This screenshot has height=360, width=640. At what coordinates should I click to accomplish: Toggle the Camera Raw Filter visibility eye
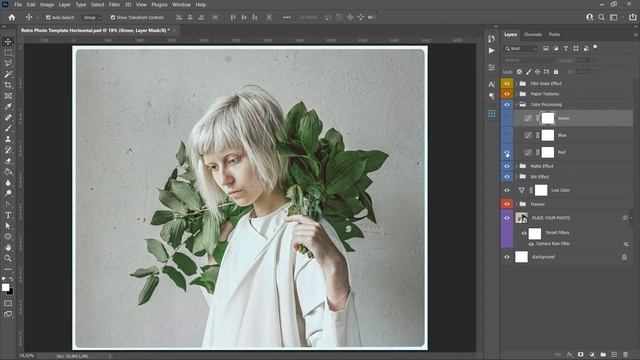[x=531, y=244]
